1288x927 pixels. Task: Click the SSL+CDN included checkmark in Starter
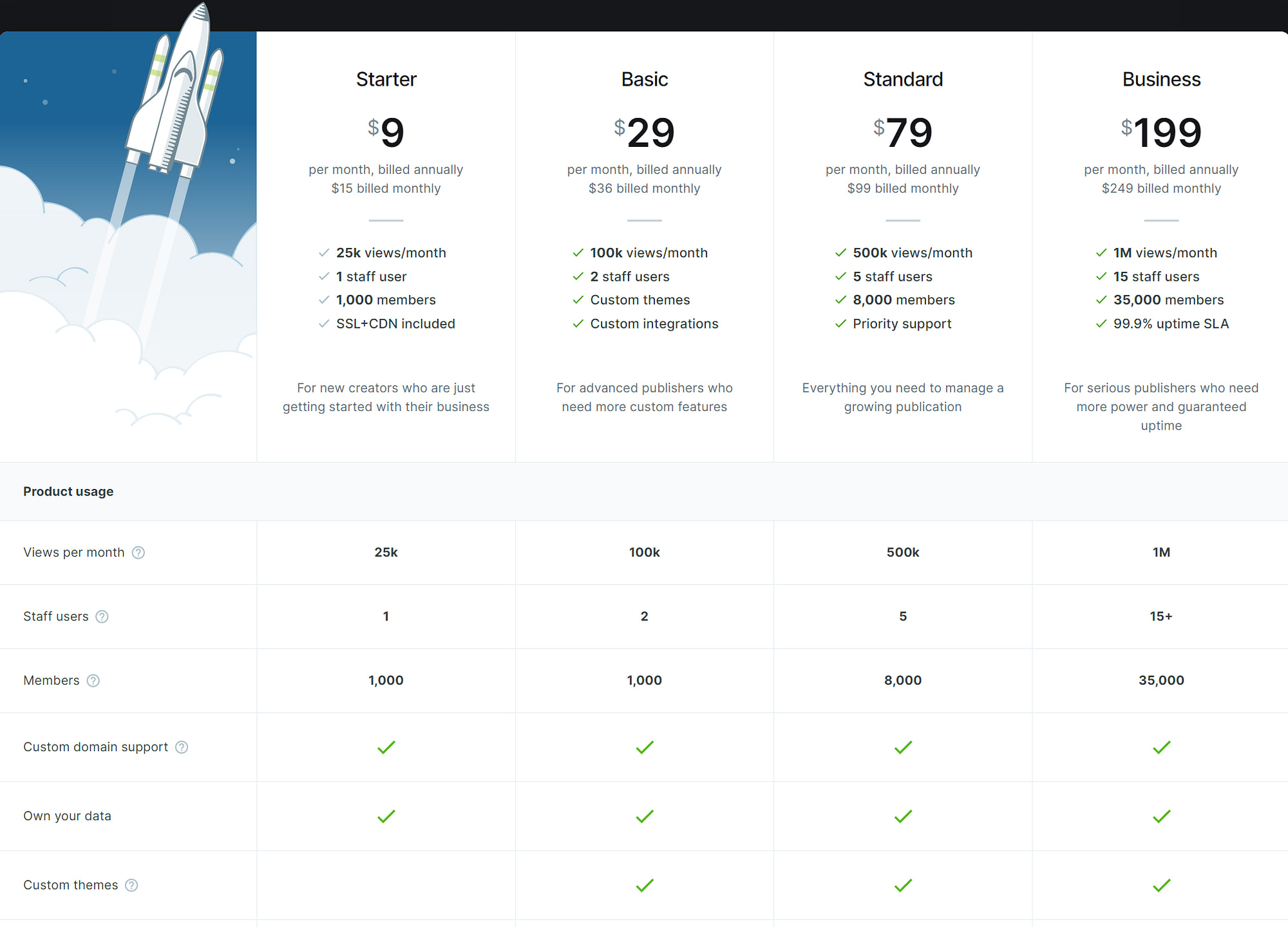(324, 324)
